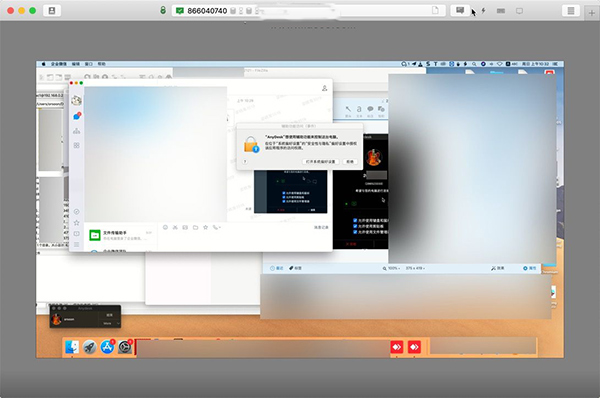Open the keyboard settings icon in toolbar
Viewport: 600px width, 398px height.
pyautogui.click(x=501, y=11)
